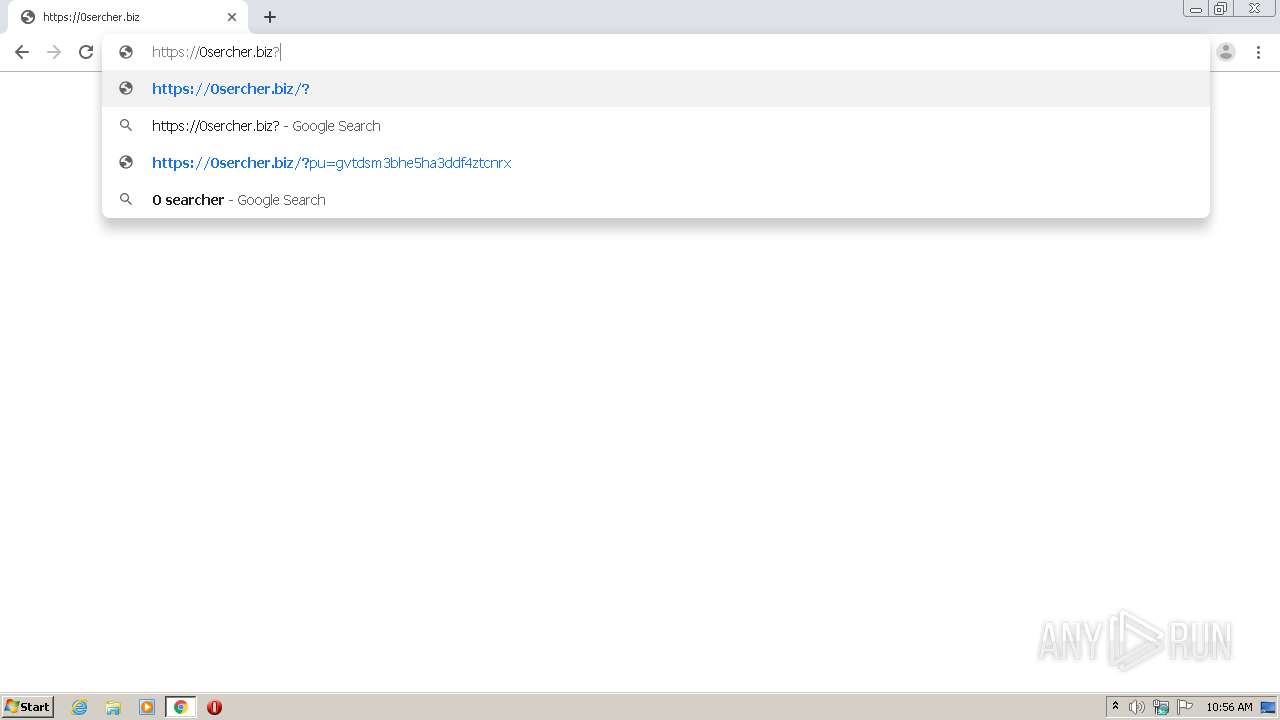
Task: Close the Chrome window
Action: point(1254,9)
